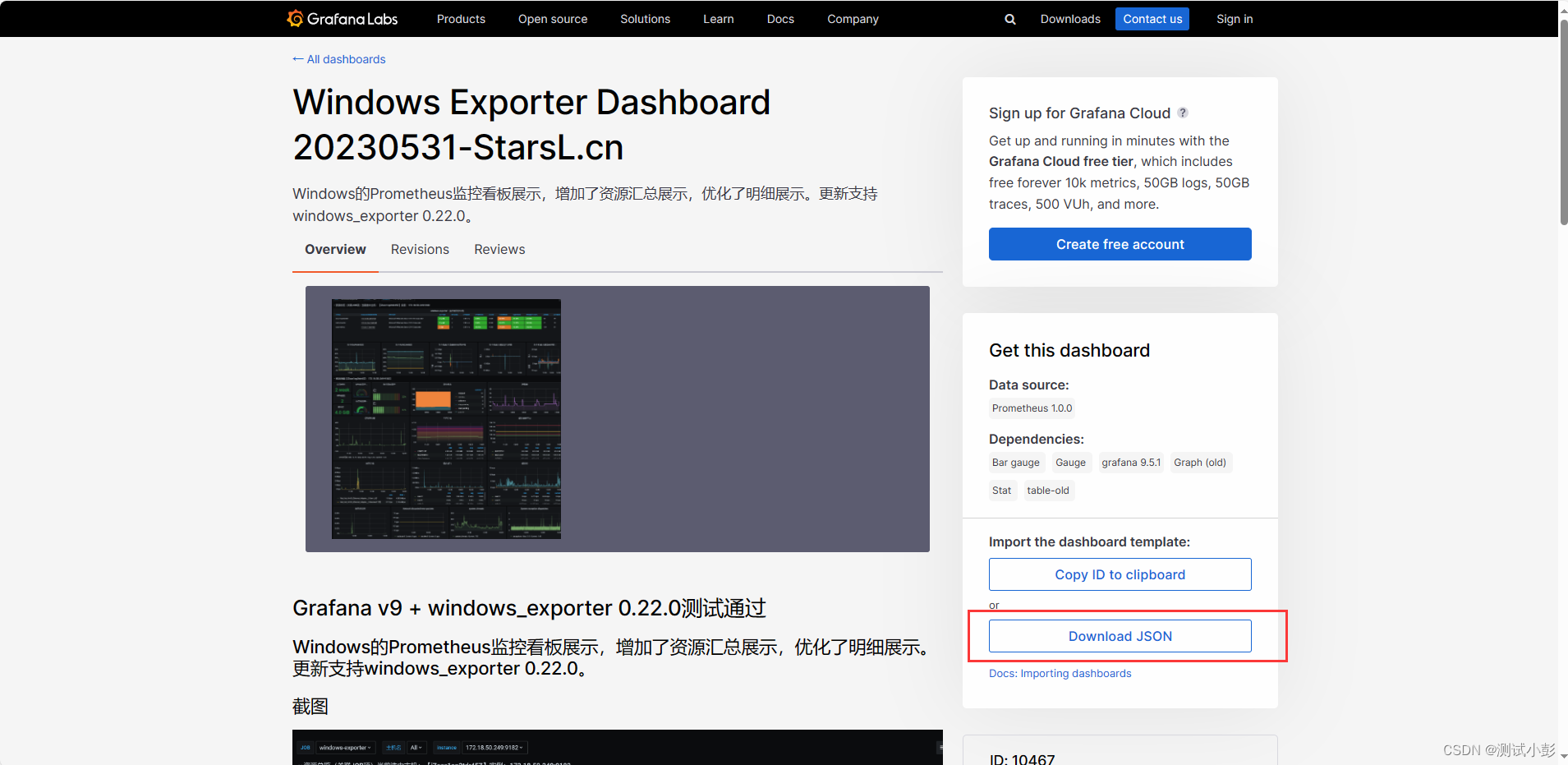The image size is (1568, 765).
Task: Click the Contact us button
Action: click(x=1152, y=19)
